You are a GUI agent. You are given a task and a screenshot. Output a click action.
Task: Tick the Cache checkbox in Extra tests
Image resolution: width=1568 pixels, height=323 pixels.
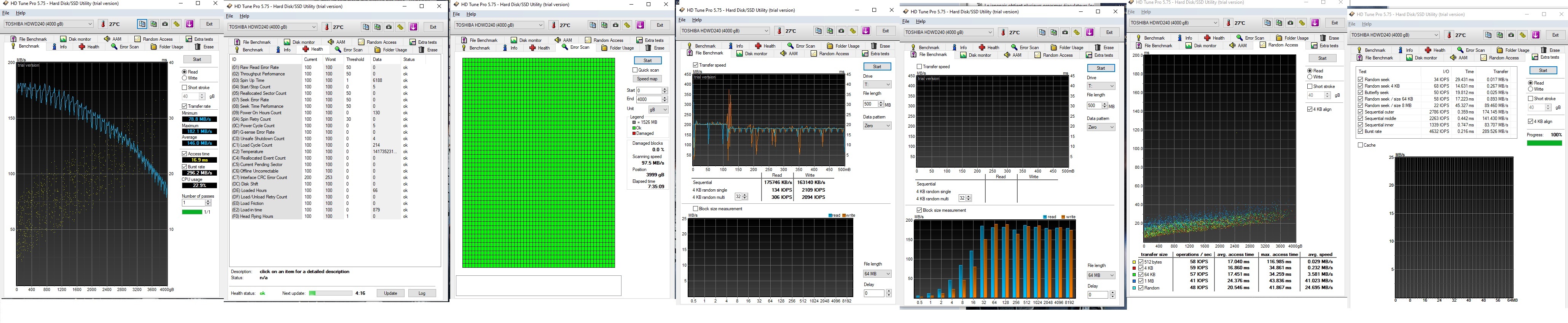[x=1361, y=145]
